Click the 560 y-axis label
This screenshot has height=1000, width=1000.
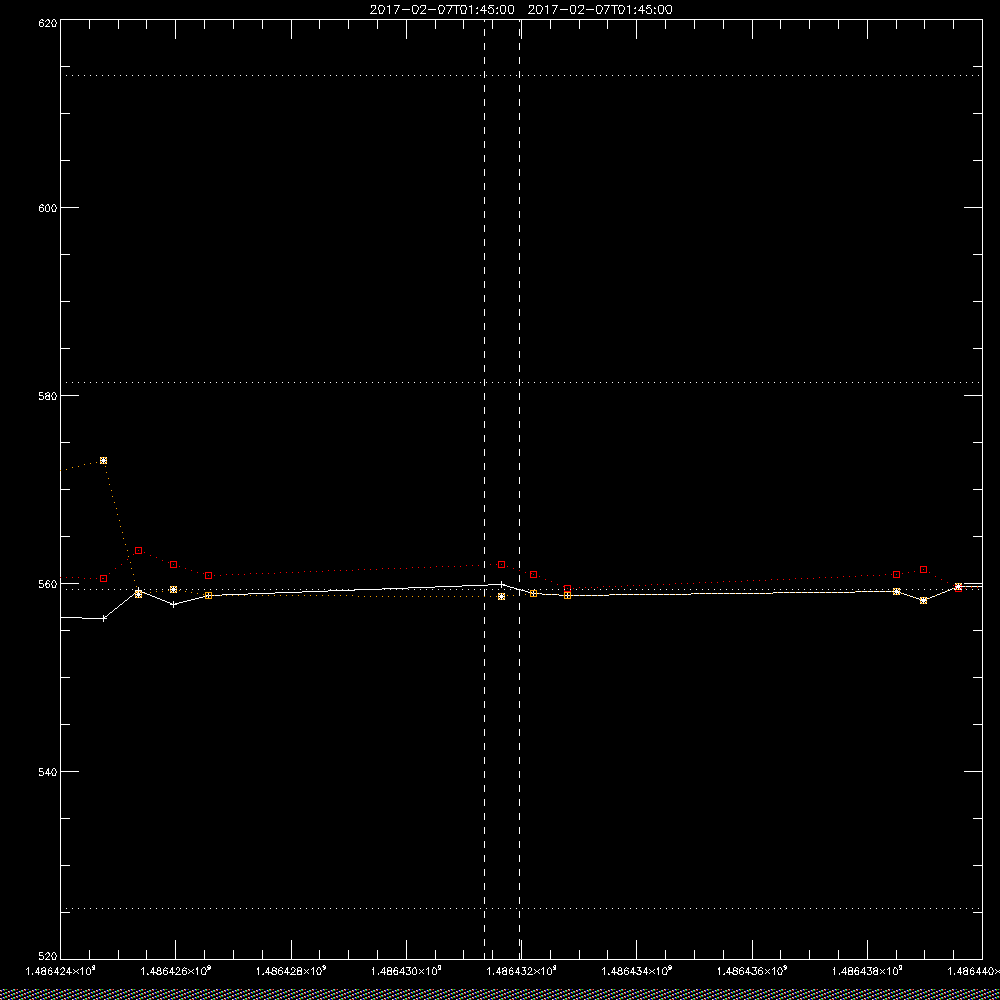click(48, 584)
